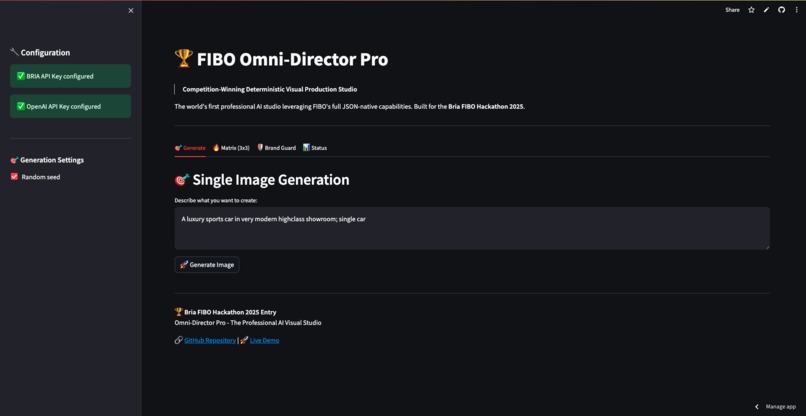Click the Manage app chevron arrow
This screenshot has width=806, height=416.
click(757, 406)
